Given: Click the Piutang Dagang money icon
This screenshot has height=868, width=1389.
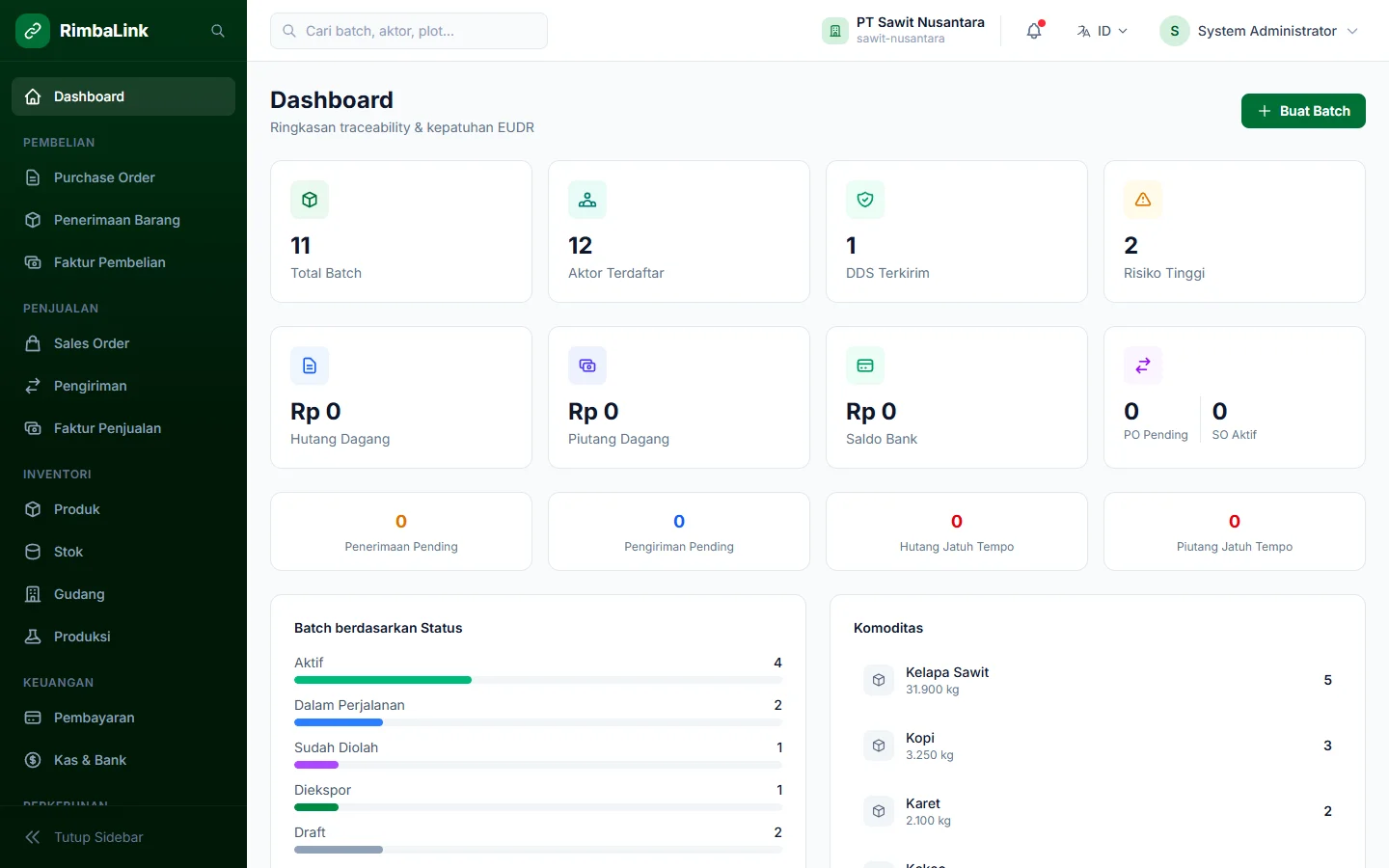Looking at the screenshot, I should pos(587,366).
